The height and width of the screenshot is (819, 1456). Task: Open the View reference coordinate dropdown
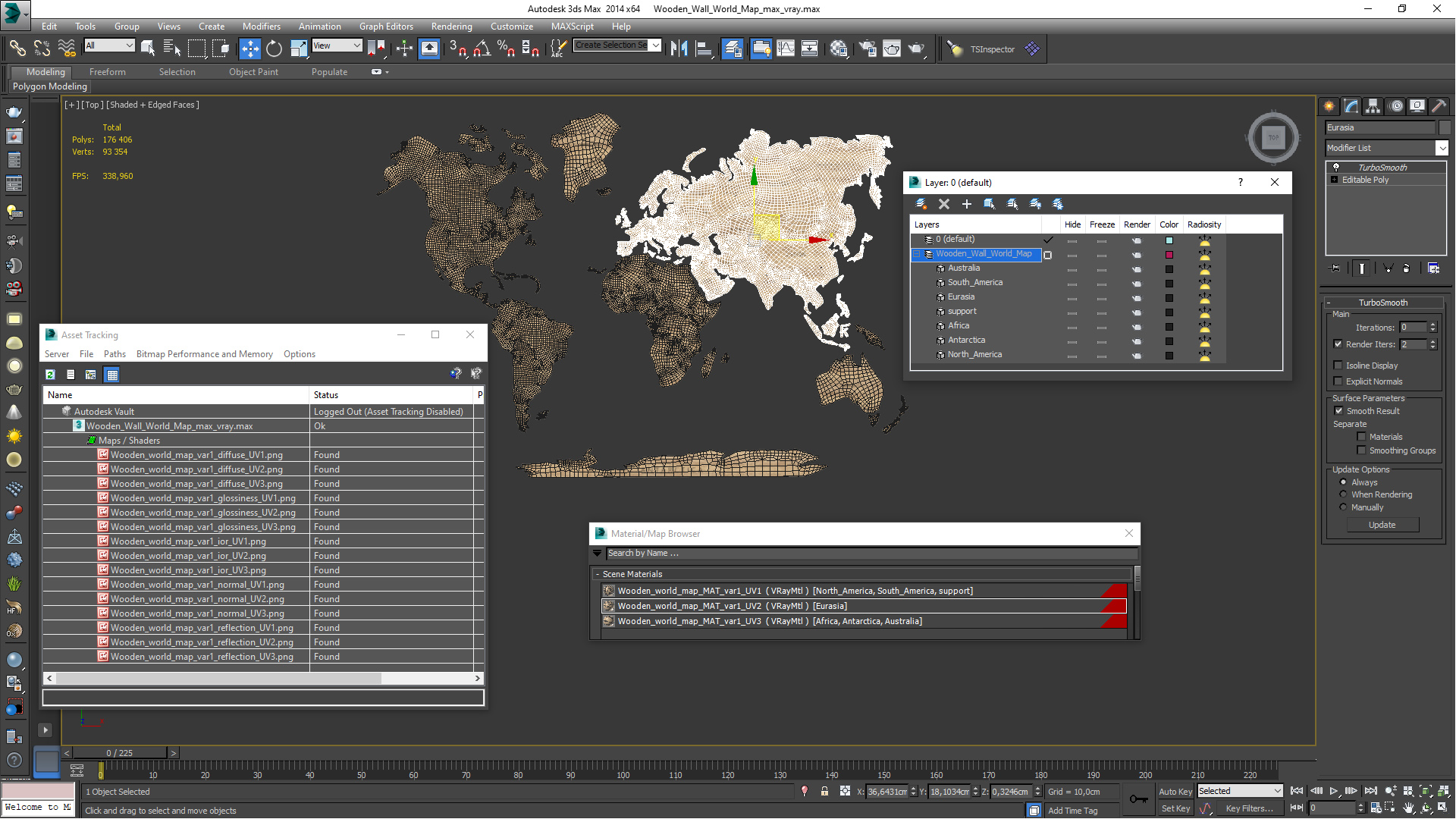pyautogui.click(x=337, y=45)
